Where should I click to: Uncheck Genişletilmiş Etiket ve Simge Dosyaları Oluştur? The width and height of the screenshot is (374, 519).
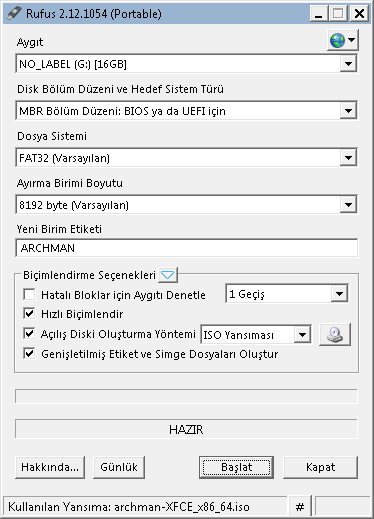[29, 353]
